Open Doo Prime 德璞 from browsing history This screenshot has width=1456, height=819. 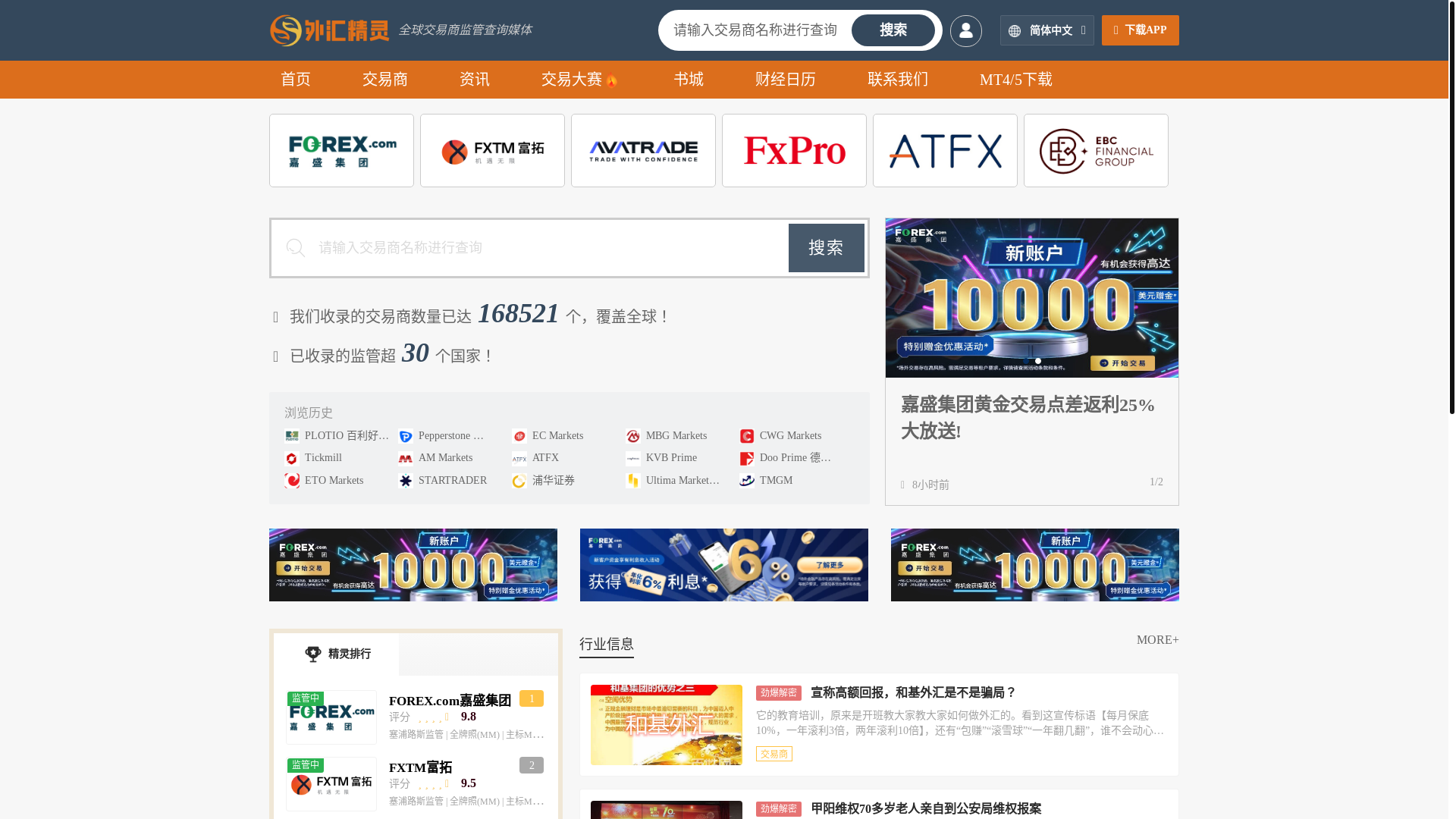(786, 458)
